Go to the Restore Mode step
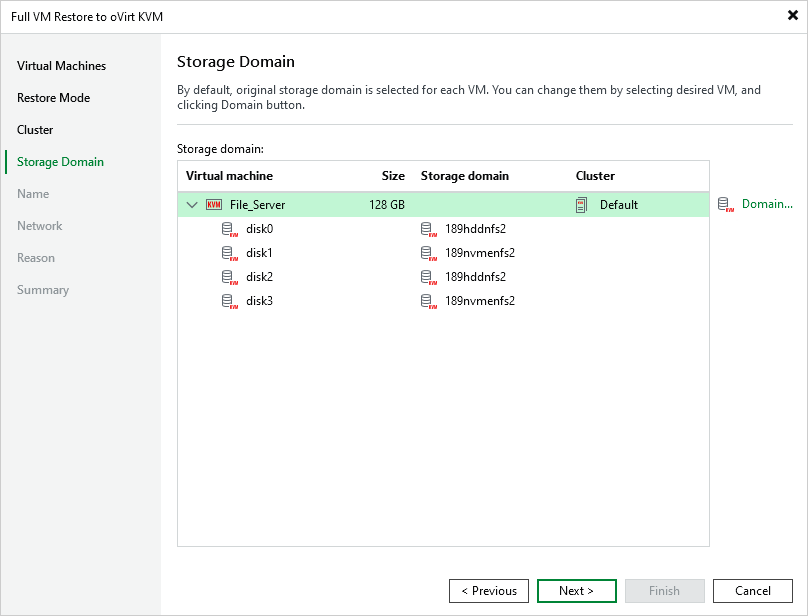 (54, 98)
